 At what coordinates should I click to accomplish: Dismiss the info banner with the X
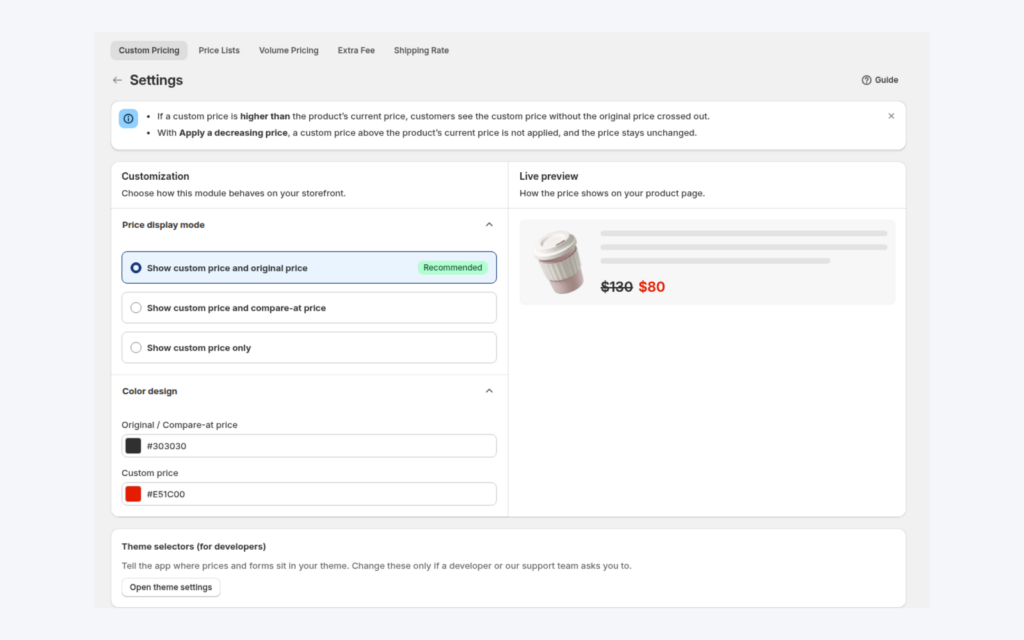(x=891, y=116)
